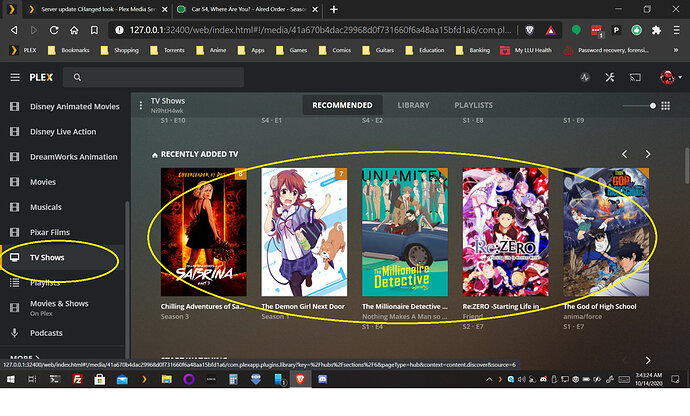This screenshot has height=416, width=690.
Task: Open The Demon Girl Next Door poster
Action: (304, 232)
